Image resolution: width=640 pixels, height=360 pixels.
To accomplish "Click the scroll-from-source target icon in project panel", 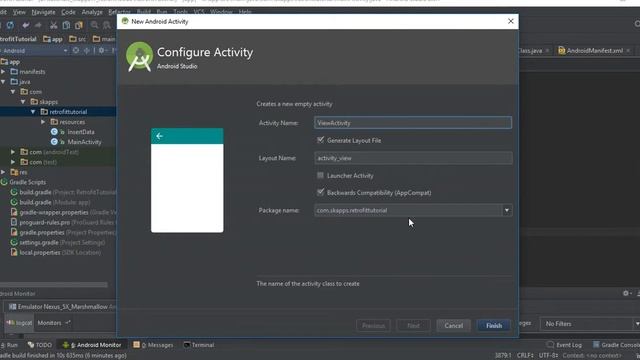I will pos(76,51).
